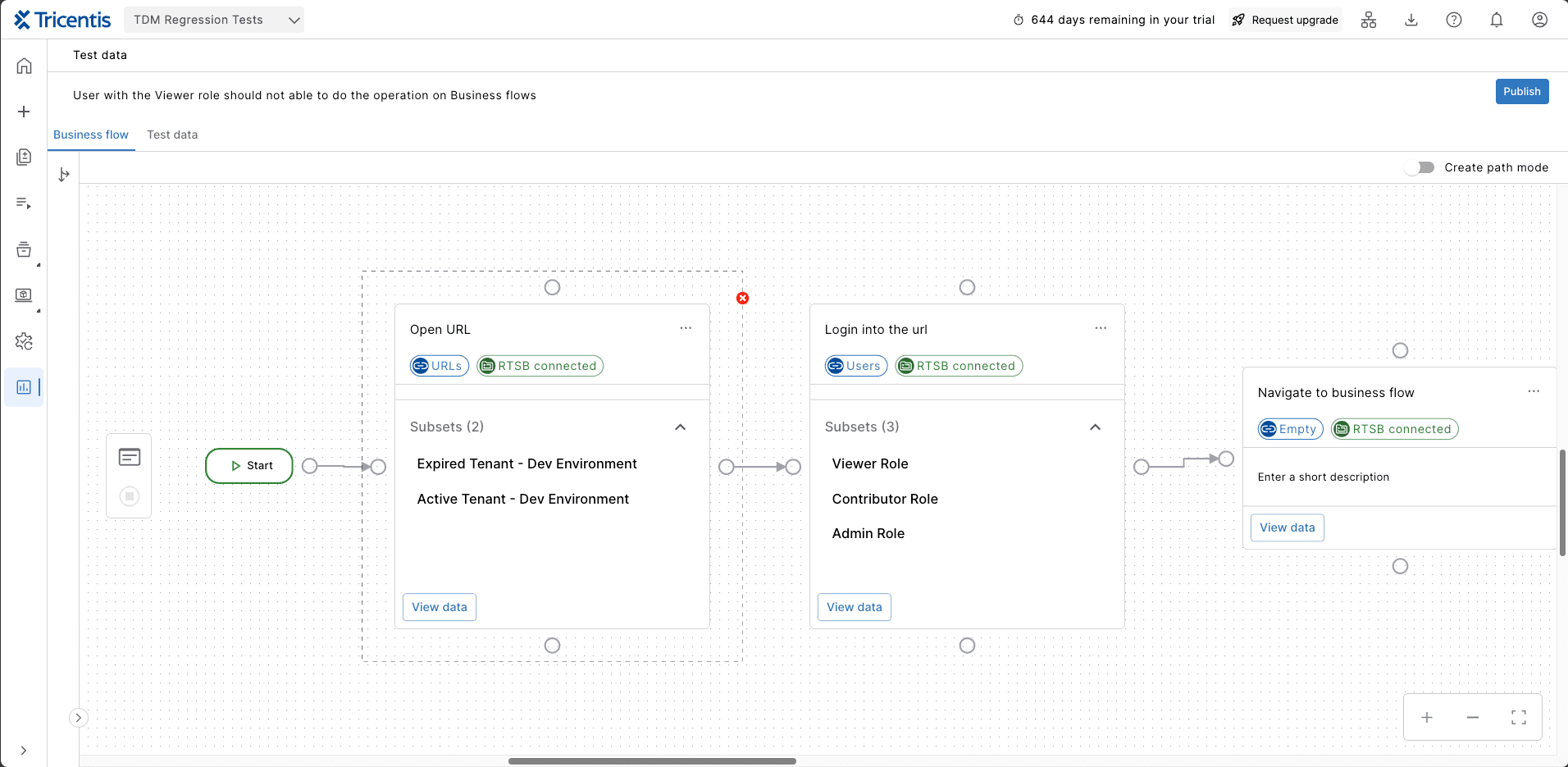Click the Test data breadcrumb title
This screenshot has width=1568, height=767.
(100, 55)
